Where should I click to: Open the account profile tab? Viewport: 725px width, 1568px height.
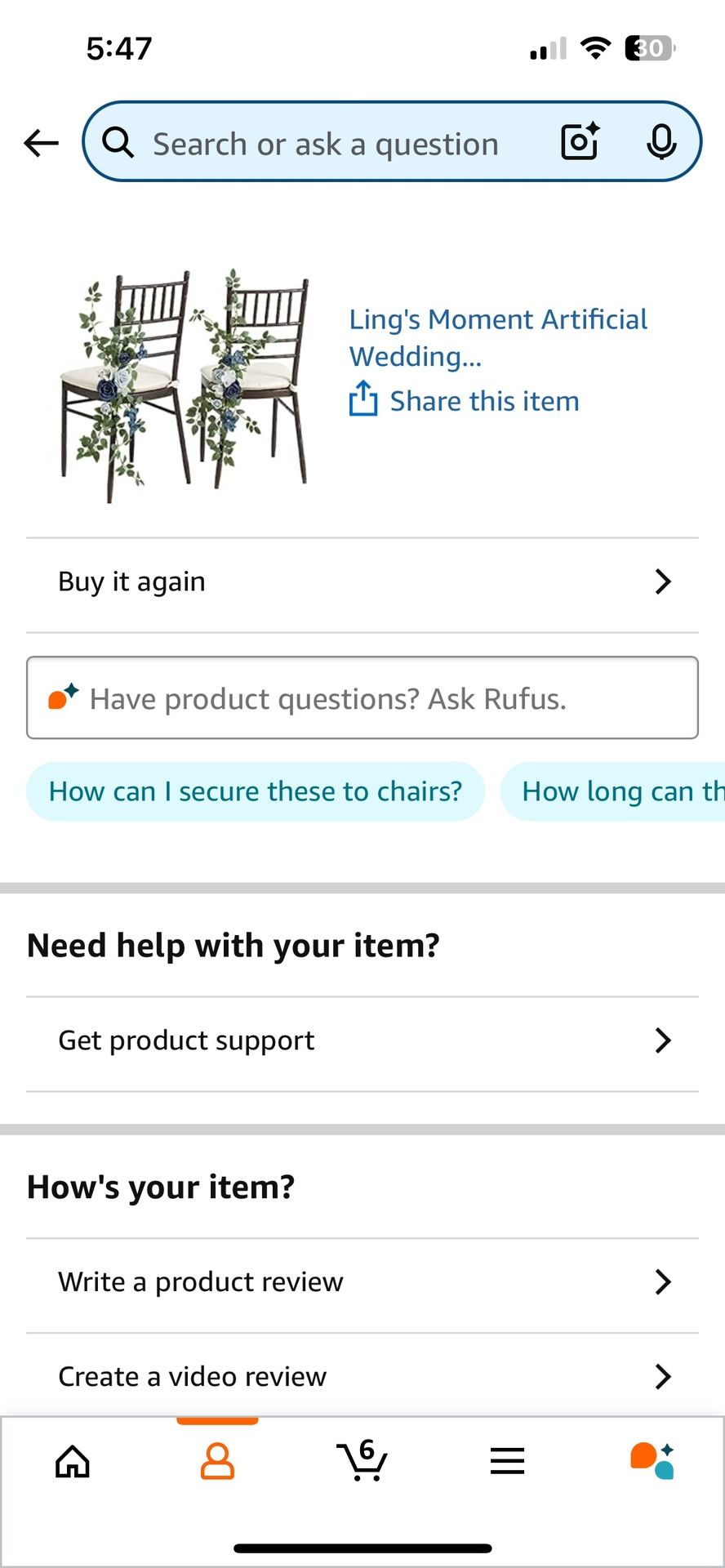pyautogui.click(x=217, y=1461)
